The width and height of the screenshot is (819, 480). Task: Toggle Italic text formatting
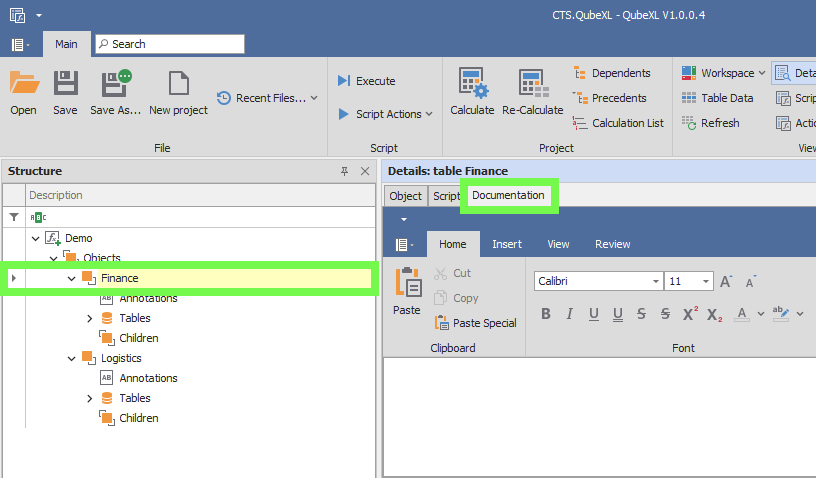(570, 314)
